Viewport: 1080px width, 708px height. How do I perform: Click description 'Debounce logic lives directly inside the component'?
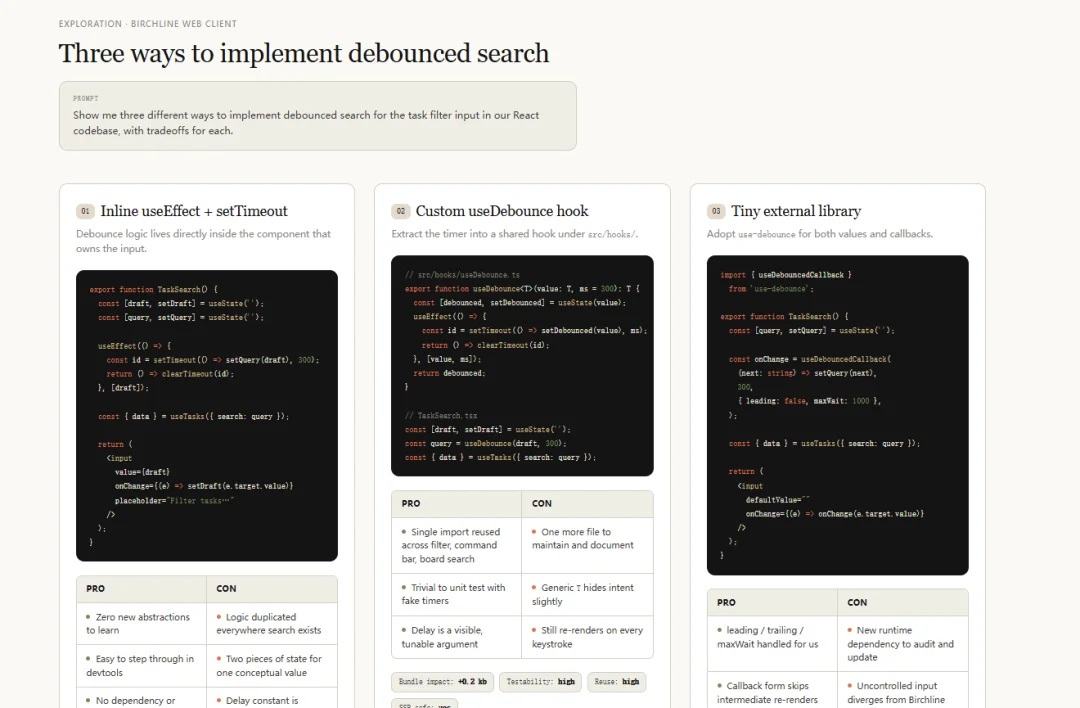click(203, 241)
